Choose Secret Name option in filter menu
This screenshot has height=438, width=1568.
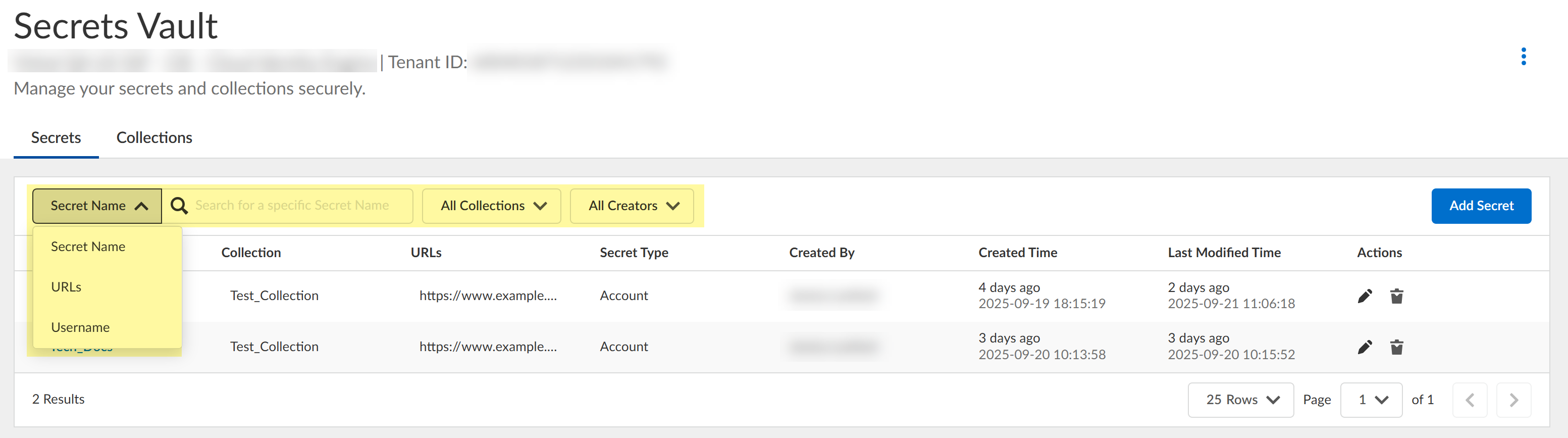pos(88,247)
